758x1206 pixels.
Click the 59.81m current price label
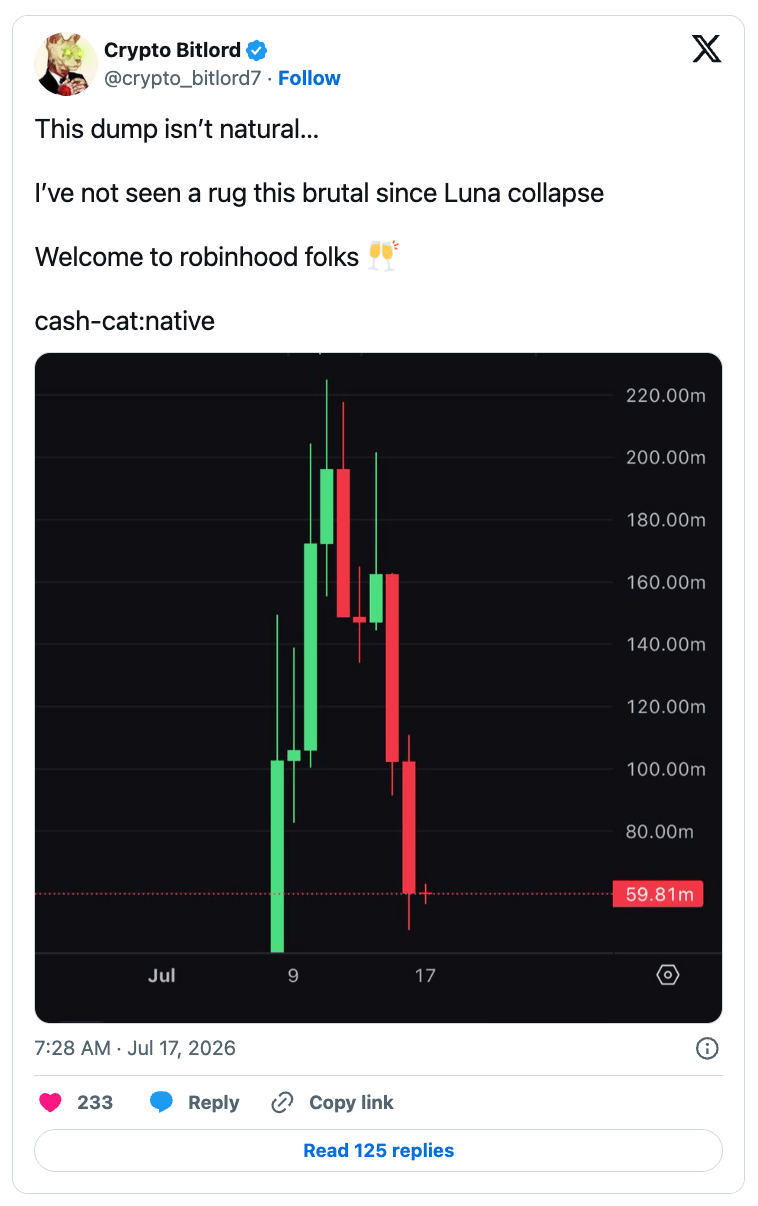point(658,894)
